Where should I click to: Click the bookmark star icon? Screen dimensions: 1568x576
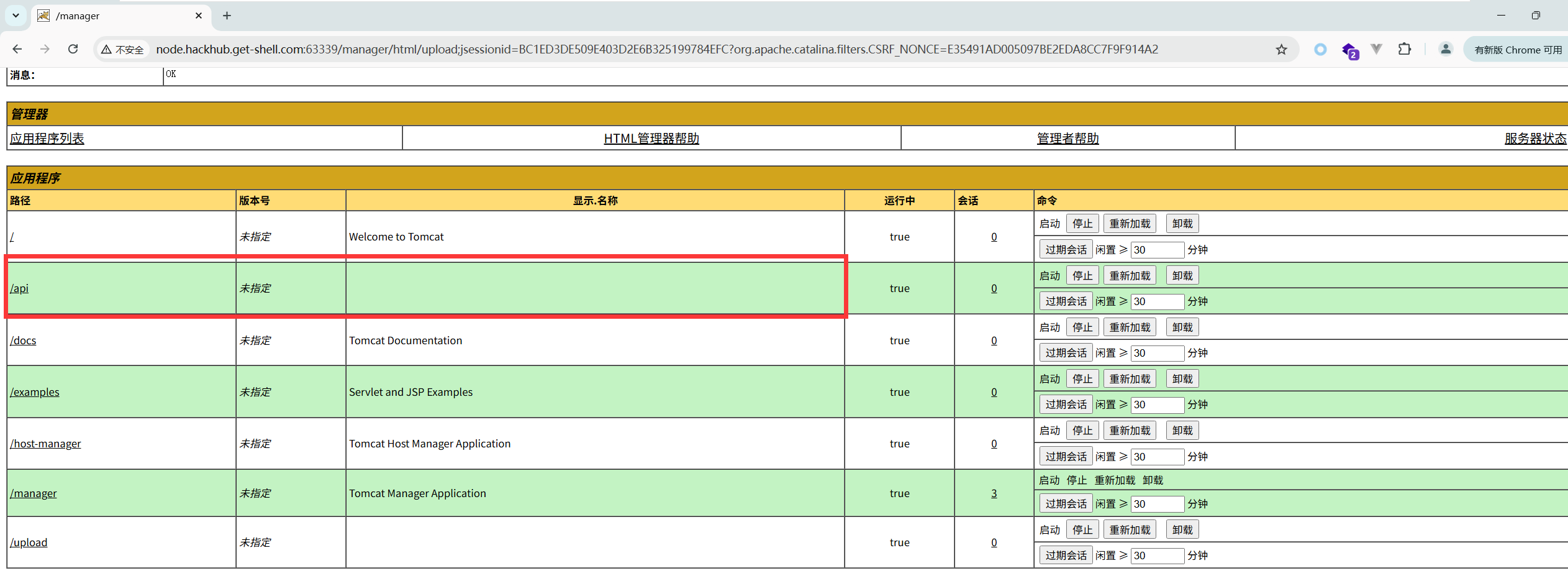(x=1281, y=49)
